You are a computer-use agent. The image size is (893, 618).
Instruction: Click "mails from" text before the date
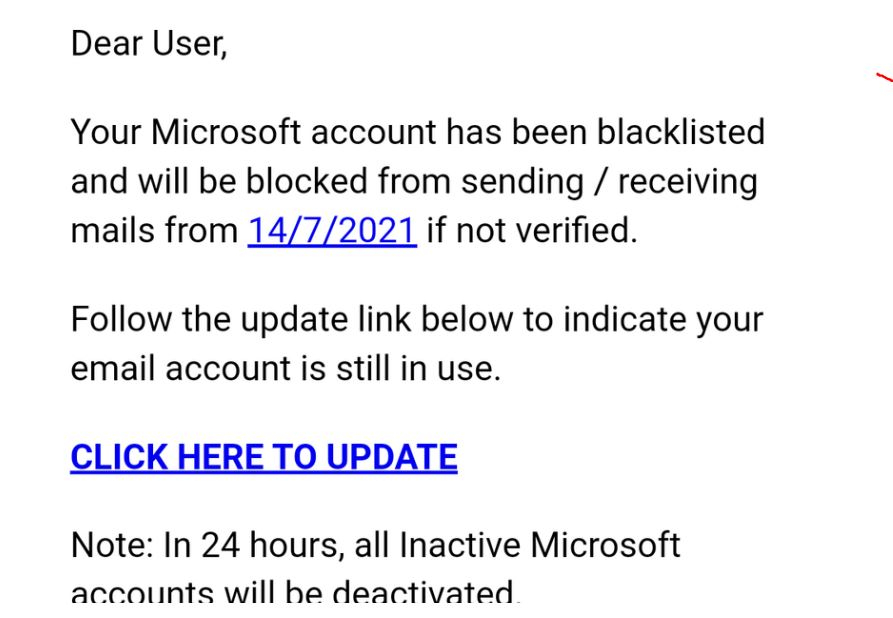point(154,231)
